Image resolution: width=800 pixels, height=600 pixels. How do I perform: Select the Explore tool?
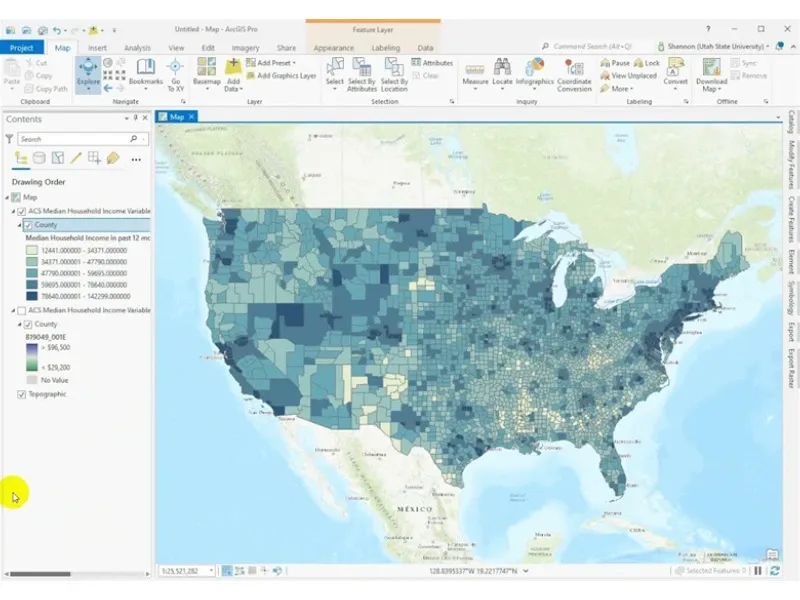click(88, 70)
